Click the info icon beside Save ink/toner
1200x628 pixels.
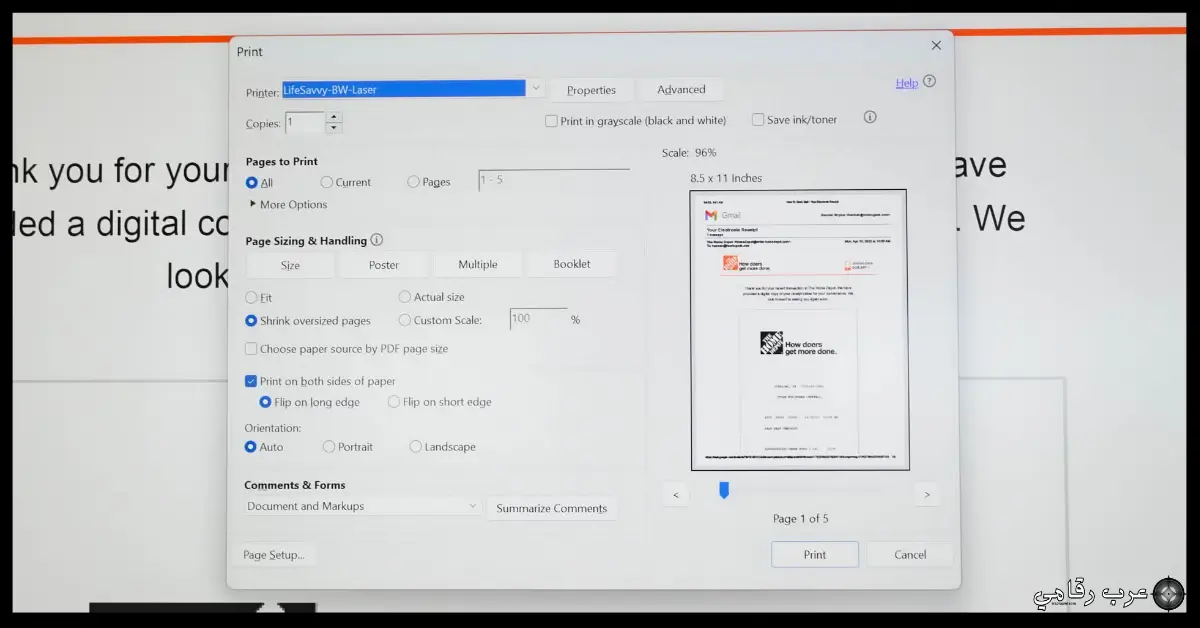[869, 117]
